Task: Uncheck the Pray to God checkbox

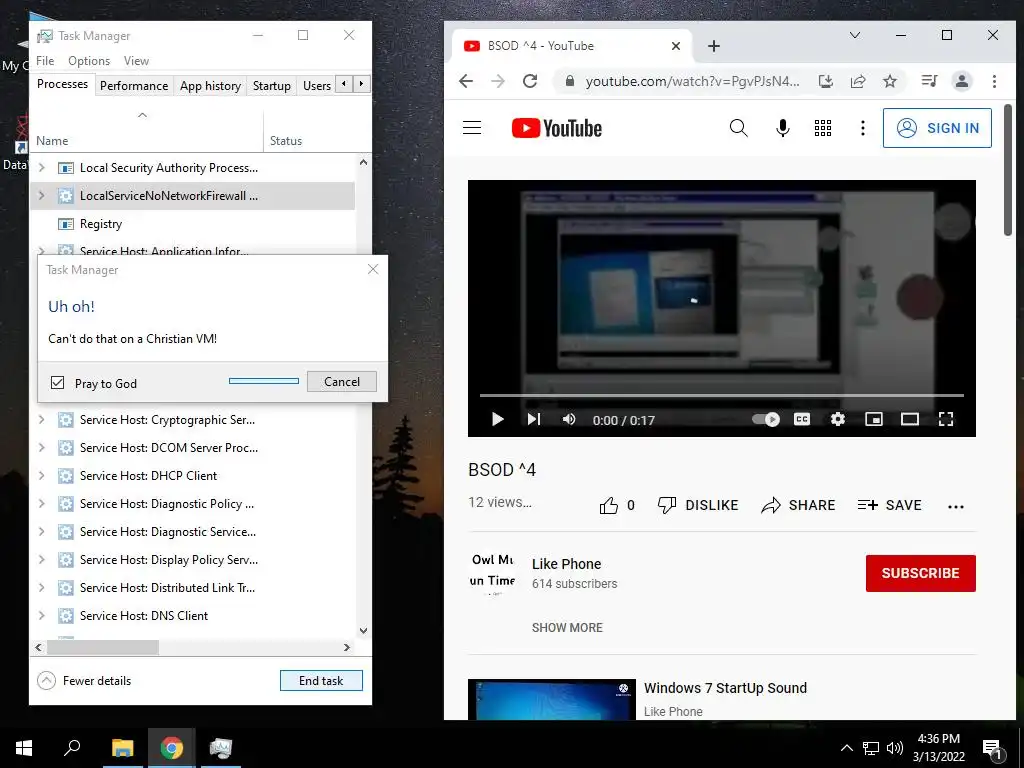Action: pos(57,383)
